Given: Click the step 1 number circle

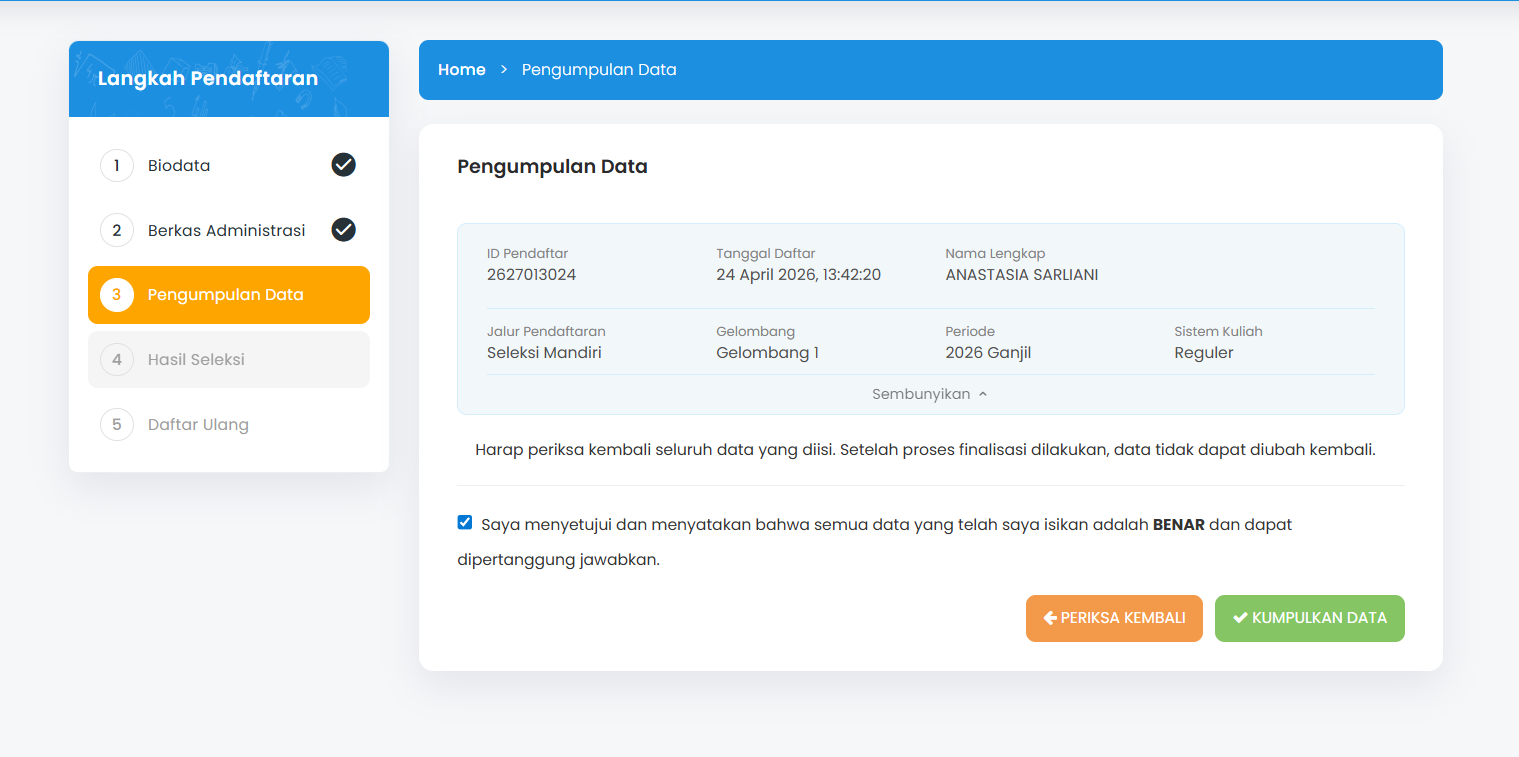Looking at the screenshot, I should pyautogui.click(x=117, y=166).
